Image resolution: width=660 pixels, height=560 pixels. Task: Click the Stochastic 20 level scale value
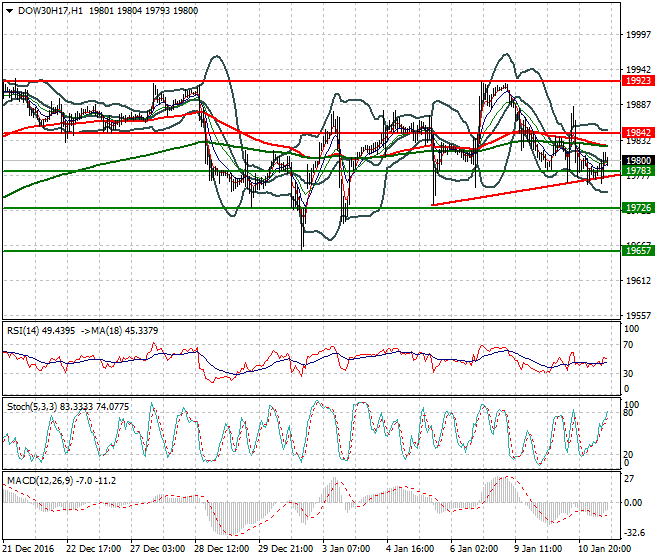point(628,455)
